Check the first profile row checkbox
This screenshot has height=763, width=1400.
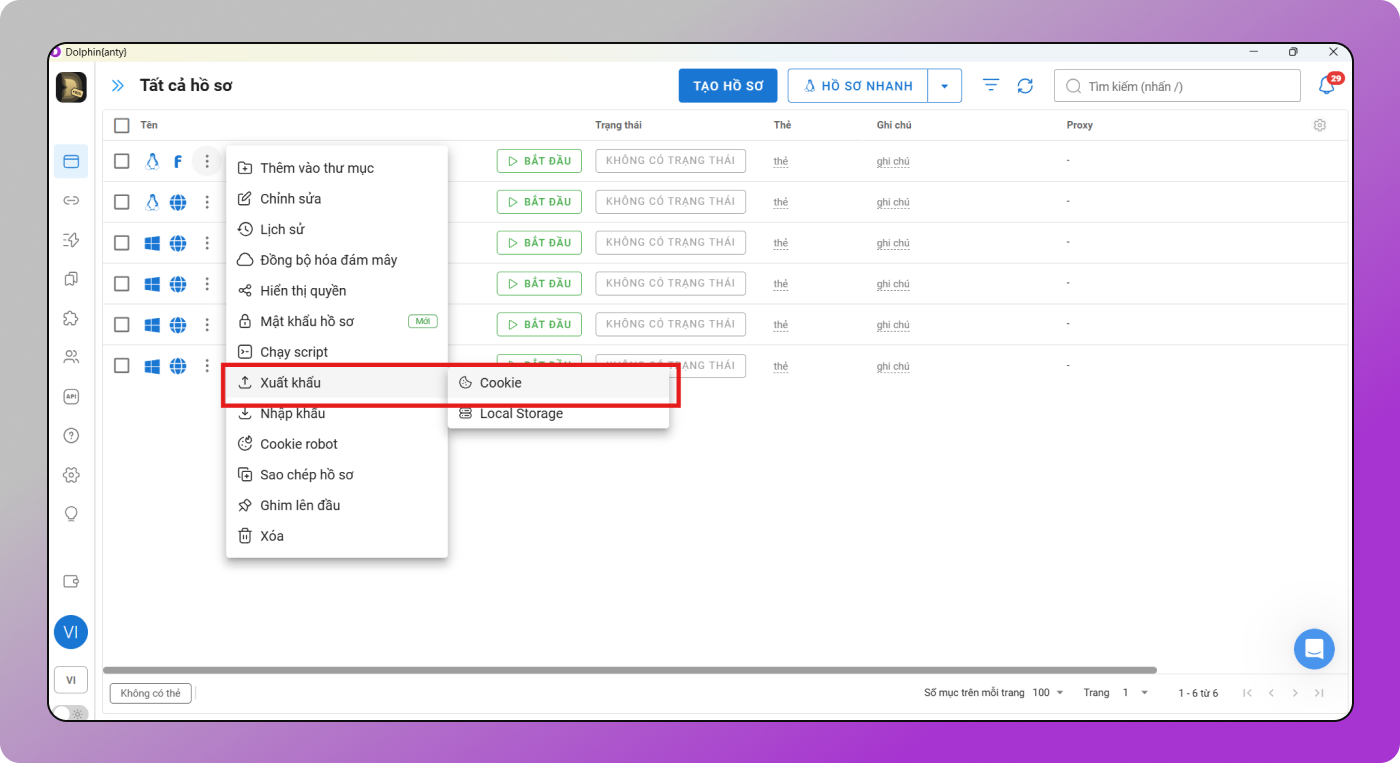(122, 161)
